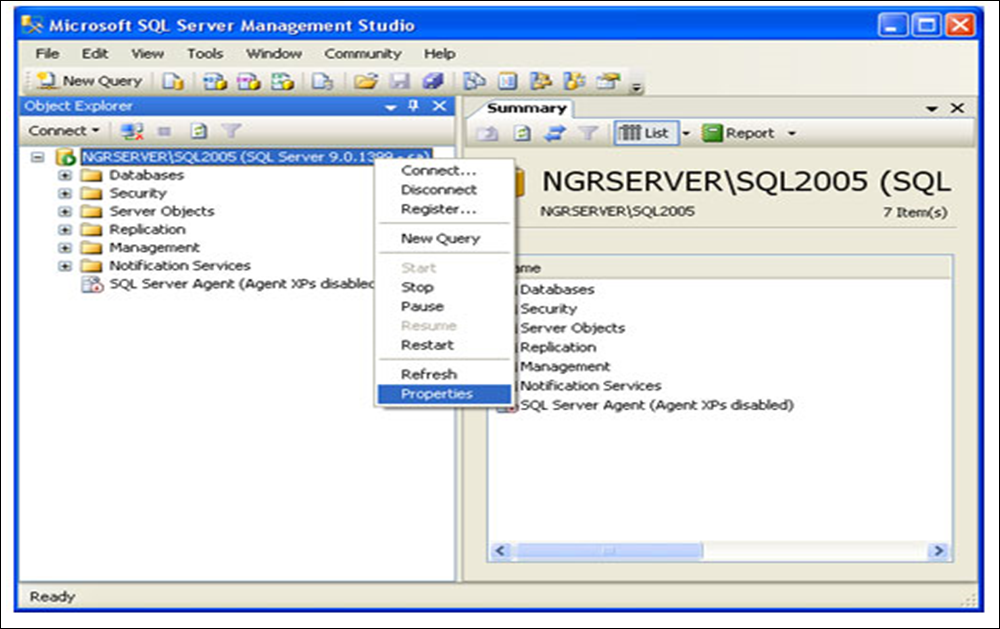The width and height of the screenshot is (1000, 629).
Task: Pin the Object Explorer panel with auto-hide pushpin
Action: [x=414, y=107]
